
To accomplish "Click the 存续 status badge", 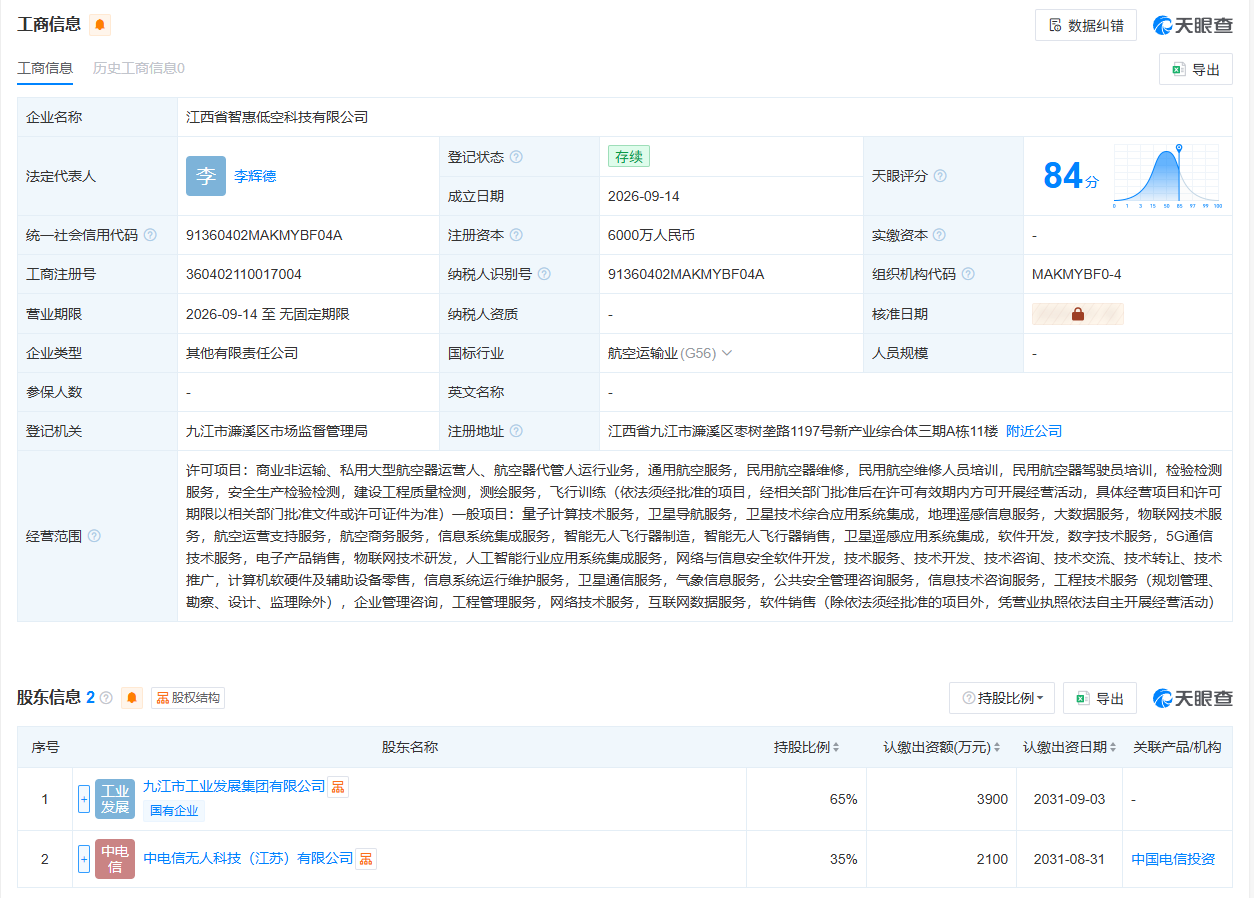I will tap(629, 157).
